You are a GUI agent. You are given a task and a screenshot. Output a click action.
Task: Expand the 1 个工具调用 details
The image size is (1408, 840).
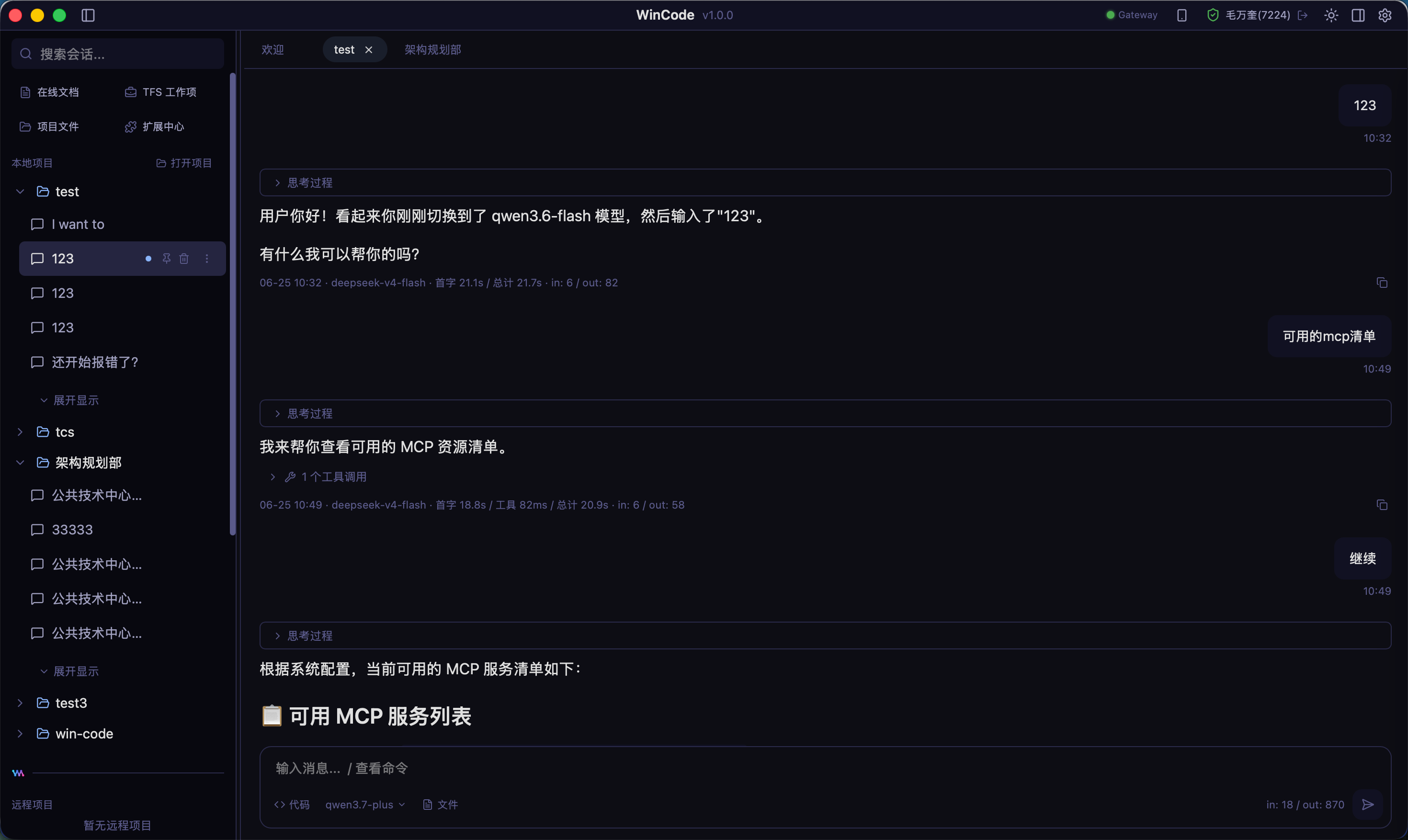(318, 477)
